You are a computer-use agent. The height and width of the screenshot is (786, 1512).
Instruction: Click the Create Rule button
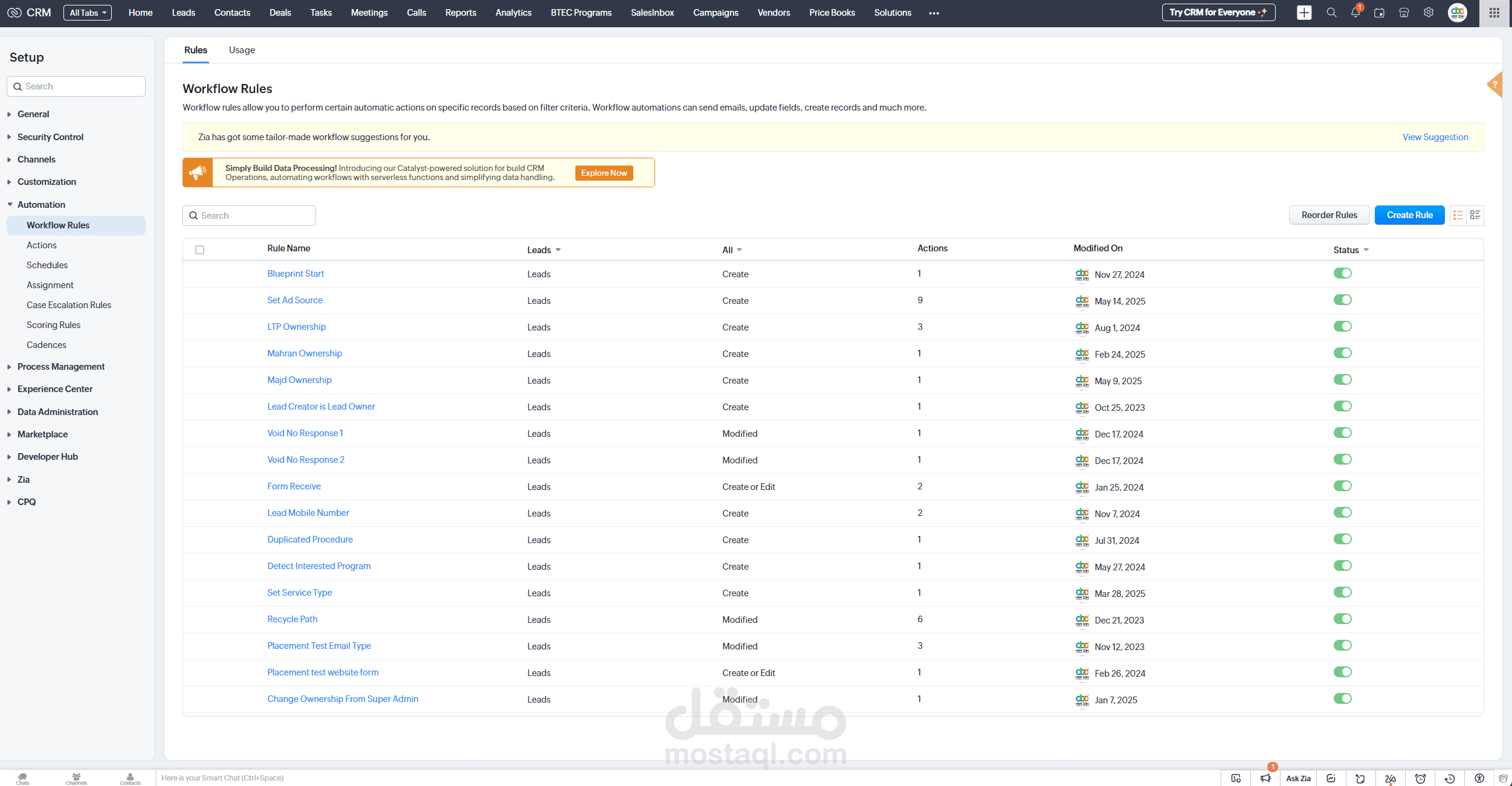click(x=1409, y=215)
